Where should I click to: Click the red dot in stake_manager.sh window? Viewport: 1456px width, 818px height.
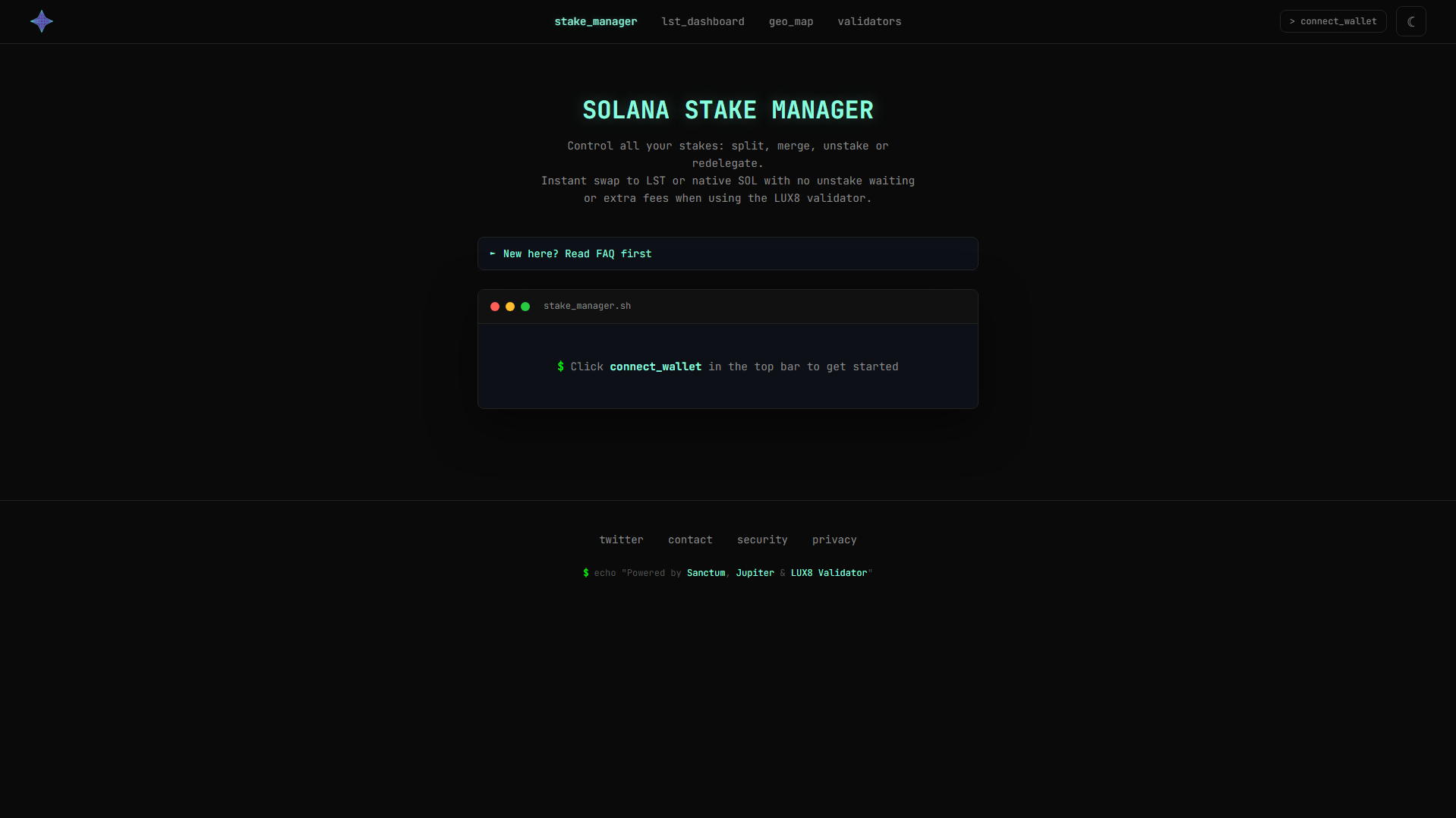pos(495,307)
